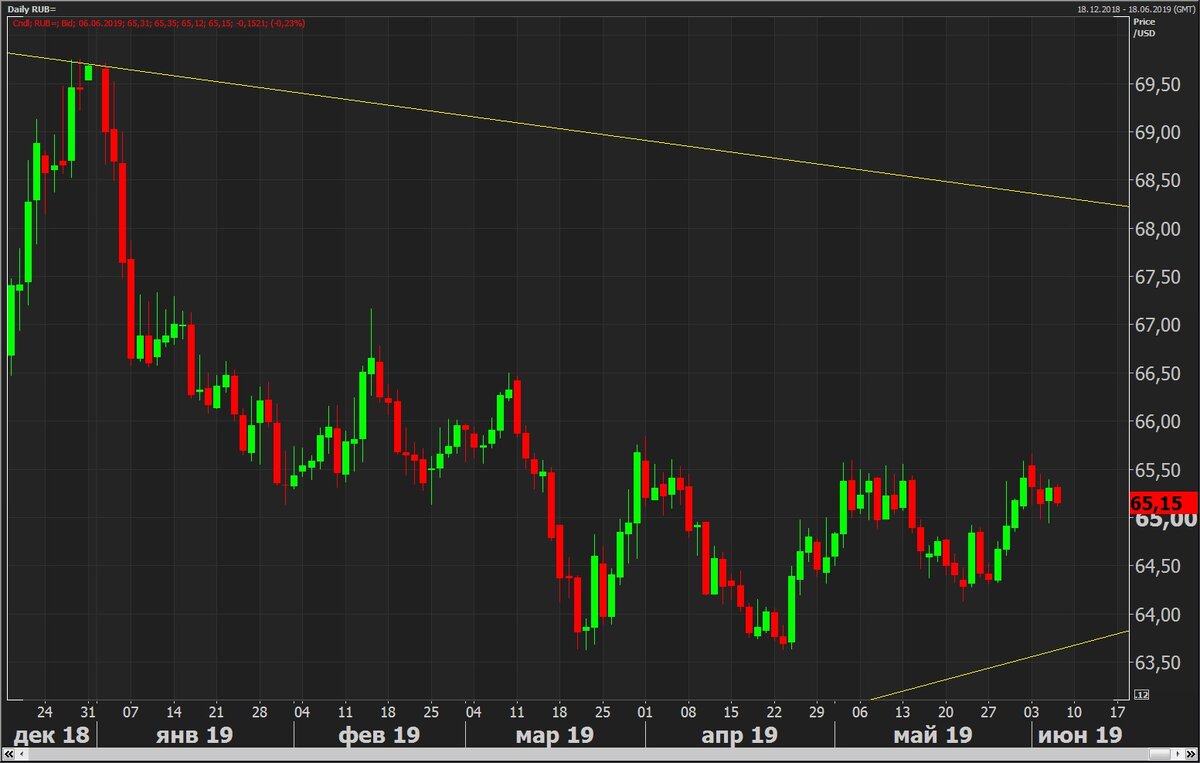
Task: Click the horizontal scrollbar thumb
Action: click(x=1159, y=753)
